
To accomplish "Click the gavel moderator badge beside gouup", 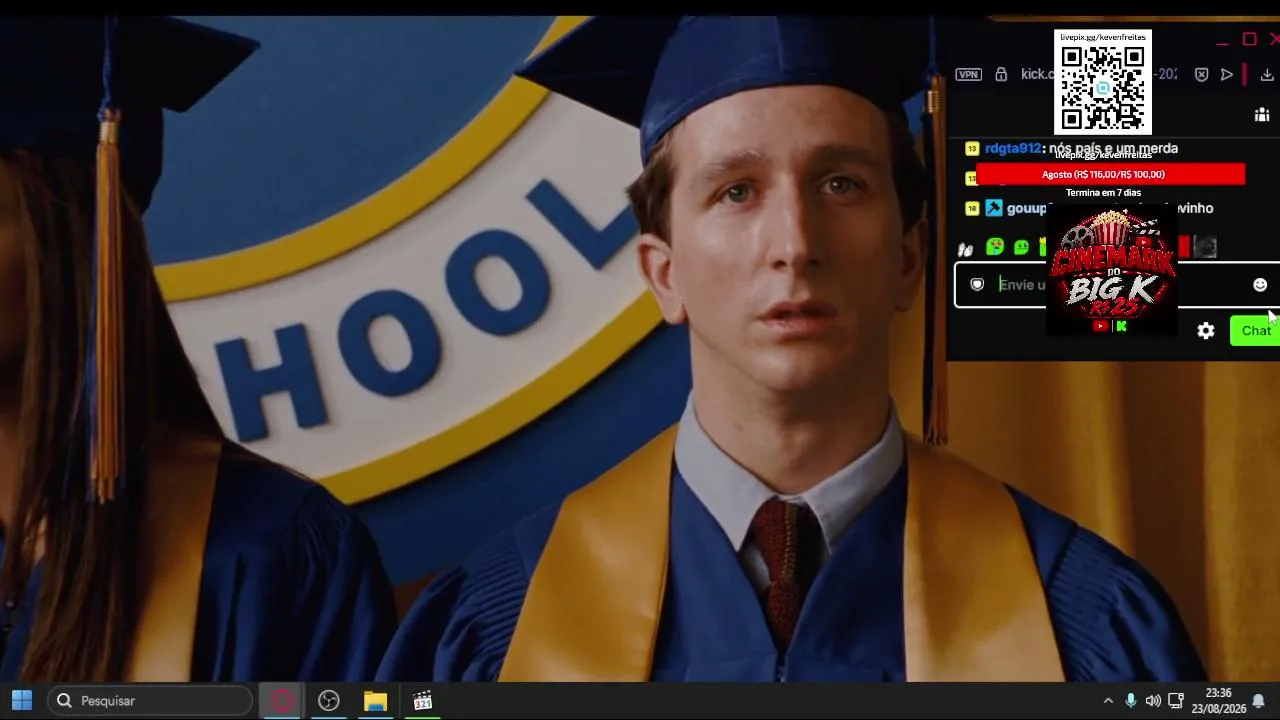I will click(x=993, y=208).
